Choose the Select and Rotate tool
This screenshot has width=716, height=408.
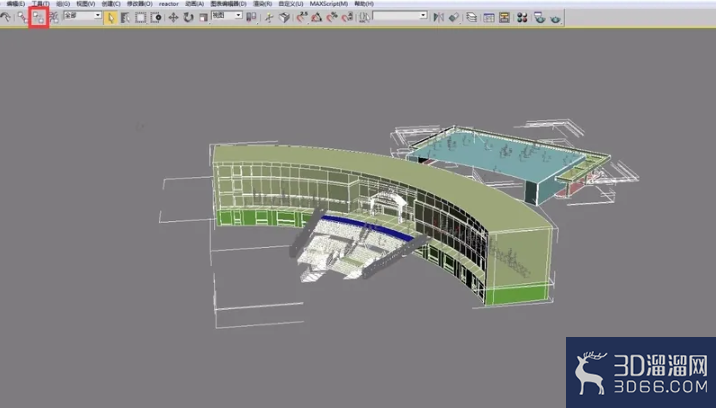coord(189,17)
